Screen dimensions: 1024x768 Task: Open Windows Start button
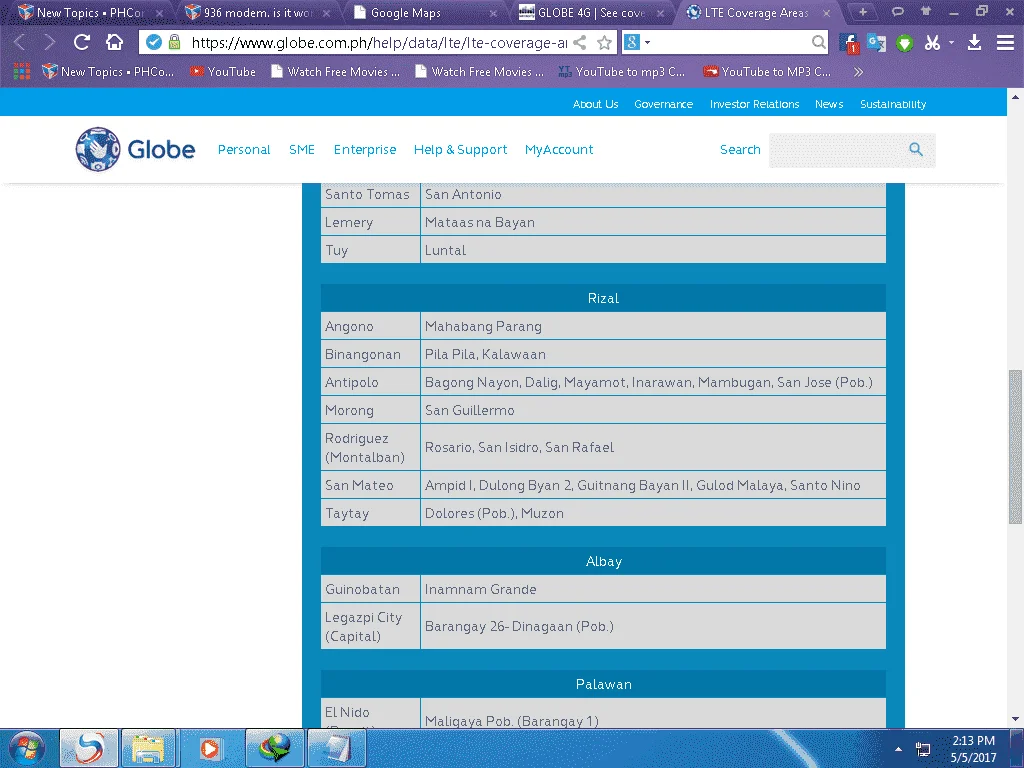pyautogui.click(x=25, y=748)
